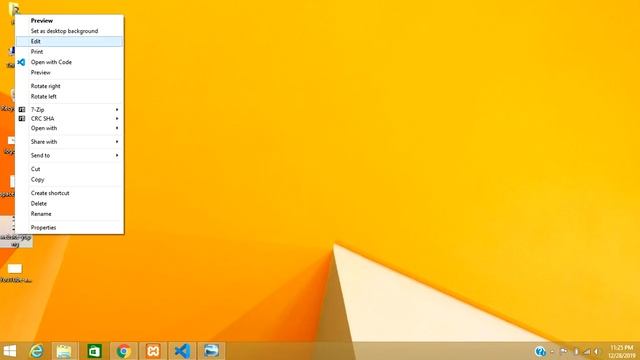
Task: Launch Internet Explorer from the taskbar
Action: 36,351
